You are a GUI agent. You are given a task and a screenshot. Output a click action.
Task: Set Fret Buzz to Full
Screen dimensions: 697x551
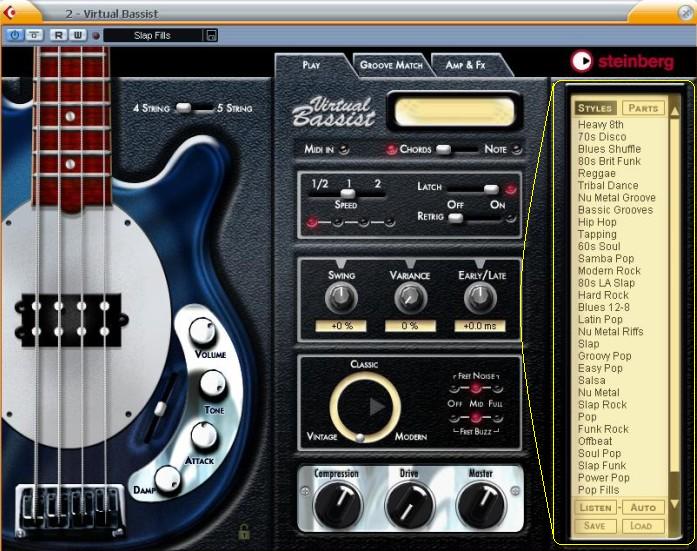pyautogui.click(x=497, y=418)
